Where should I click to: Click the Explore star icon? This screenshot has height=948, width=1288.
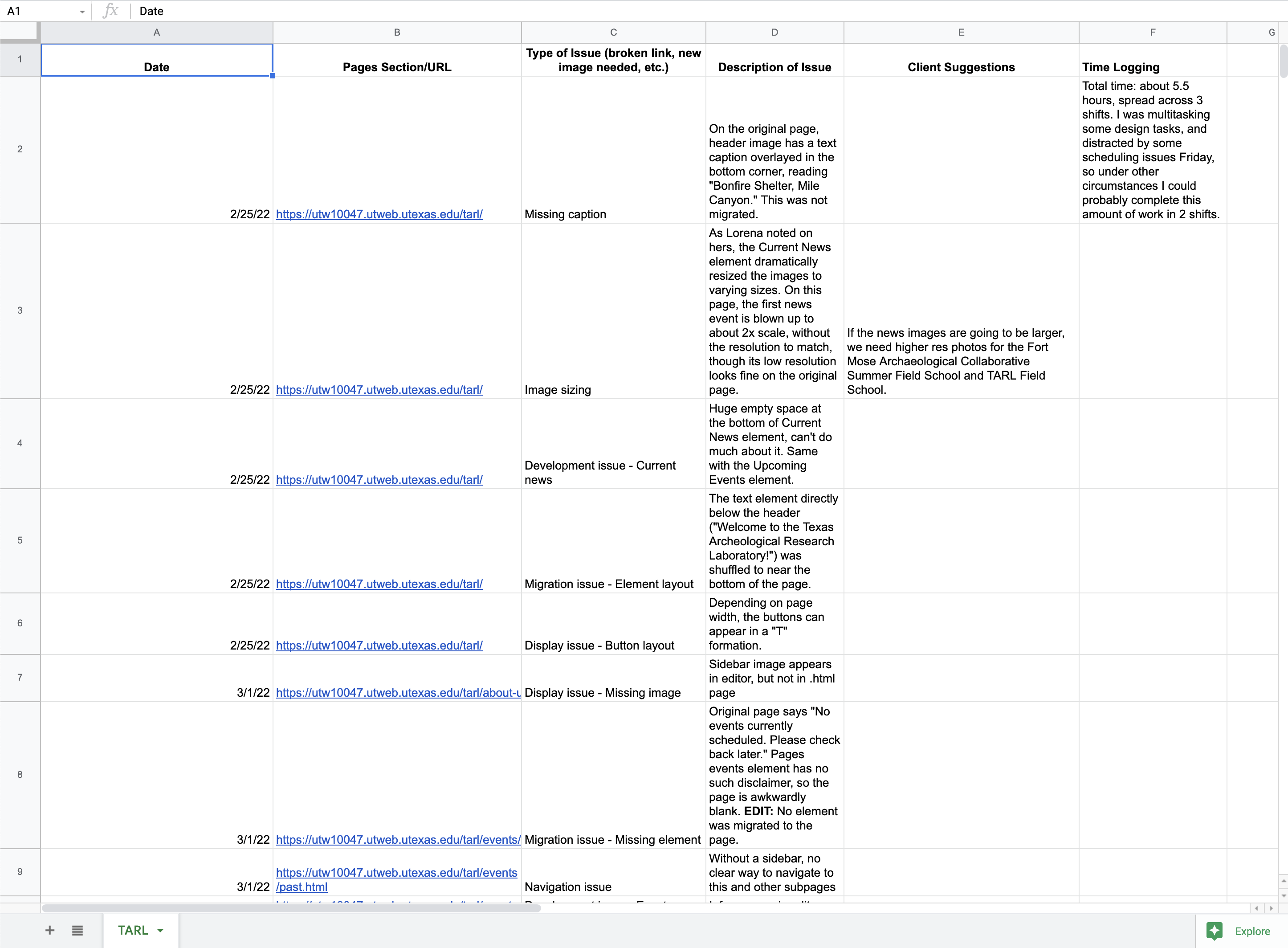[1214, 931]
